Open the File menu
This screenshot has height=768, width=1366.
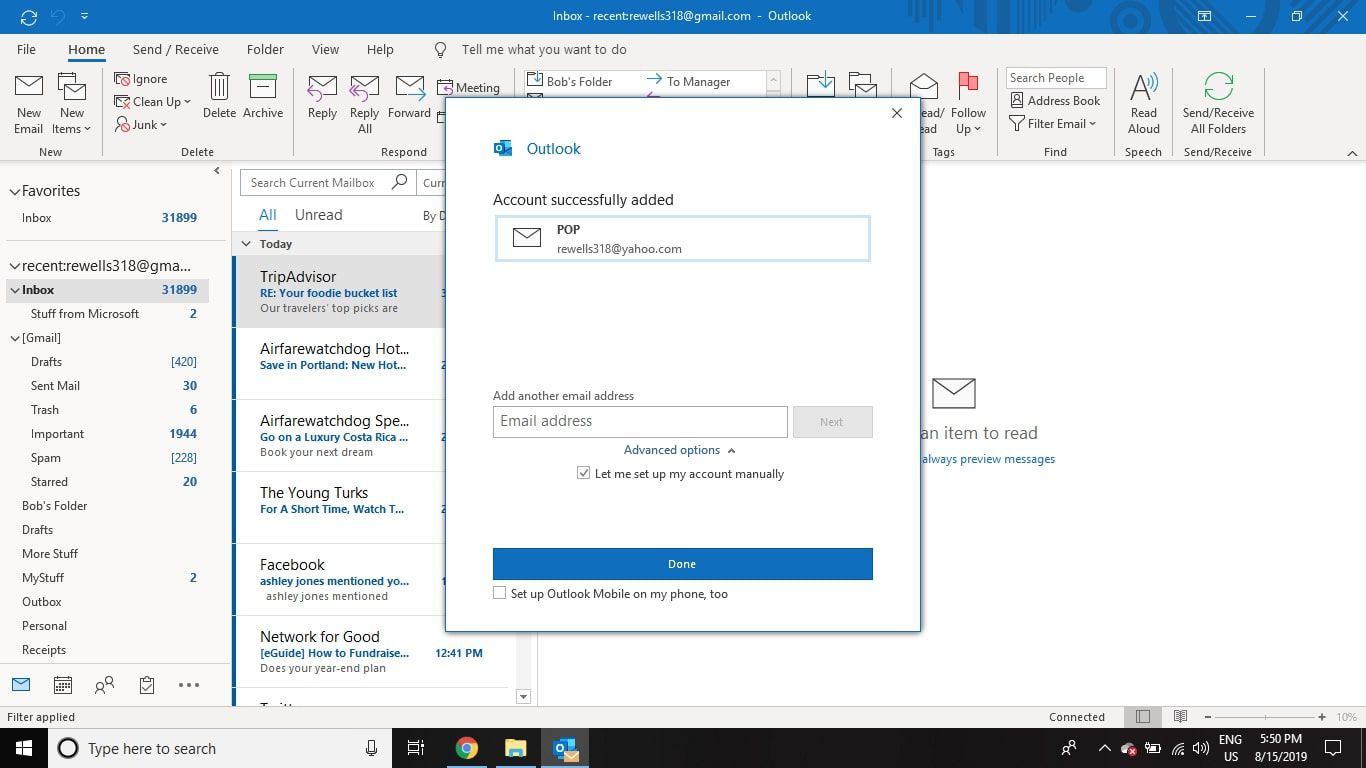tap(27, 49)
